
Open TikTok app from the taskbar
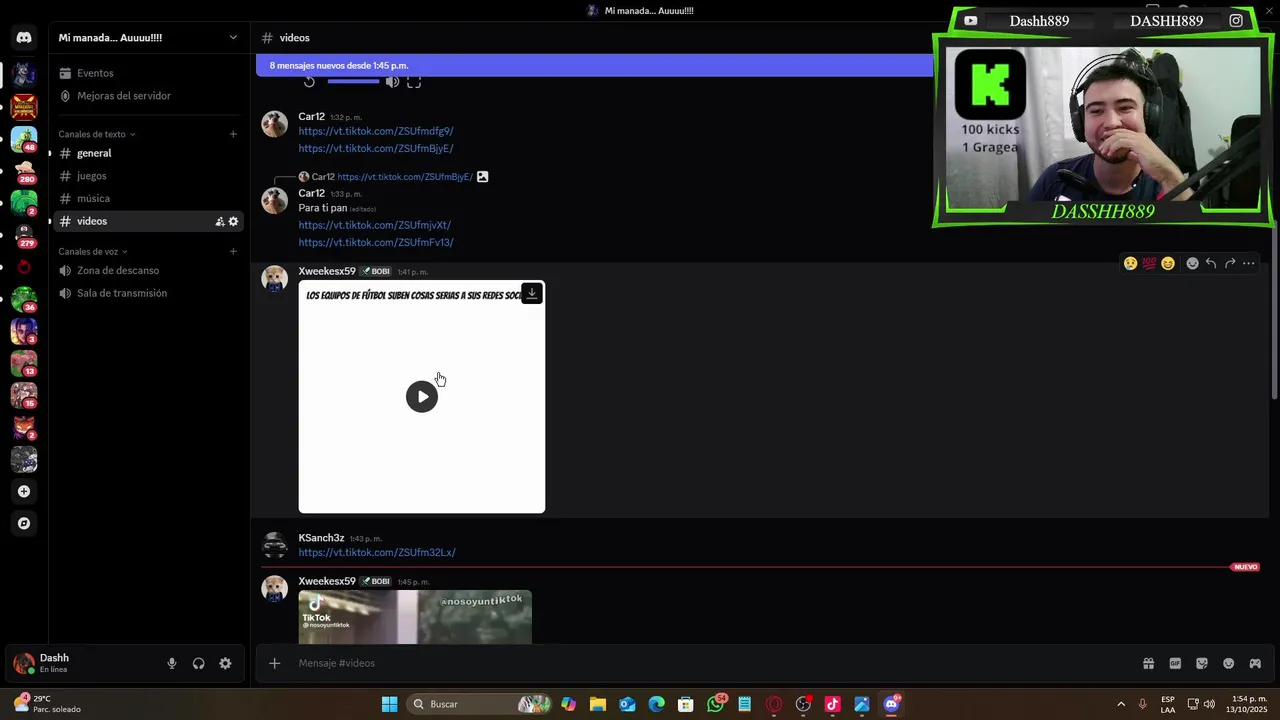click(x=832, y=704)
